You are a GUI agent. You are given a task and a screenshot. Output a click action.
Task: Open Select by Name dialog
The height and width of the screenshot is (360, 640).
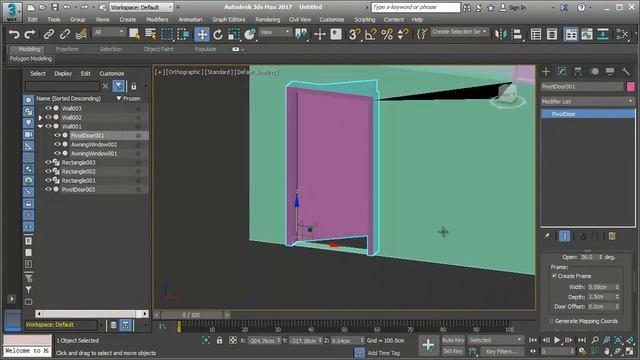[x=151, y=34]
